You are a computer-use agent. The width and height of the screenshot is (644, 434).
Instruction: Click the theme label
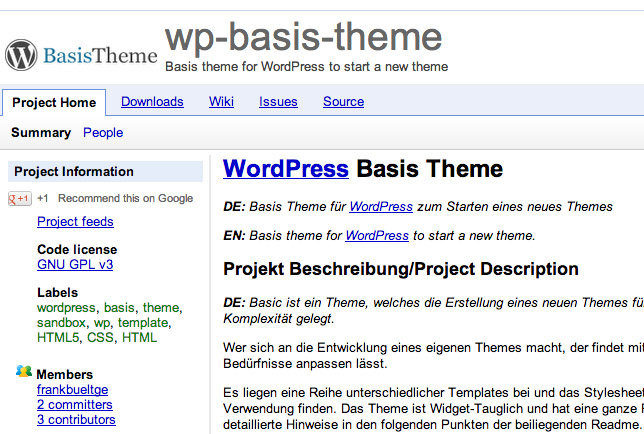[x=161, y=308]
